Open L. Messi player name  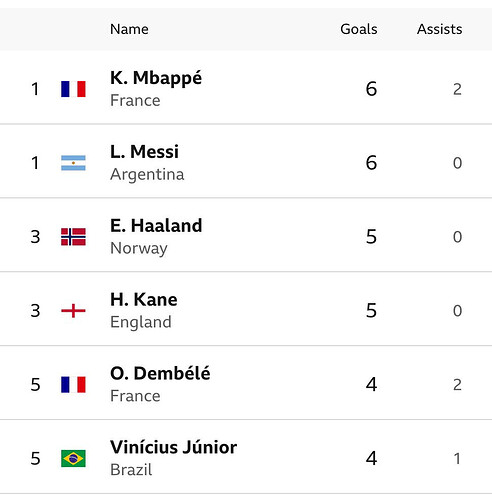click(144, 152)
